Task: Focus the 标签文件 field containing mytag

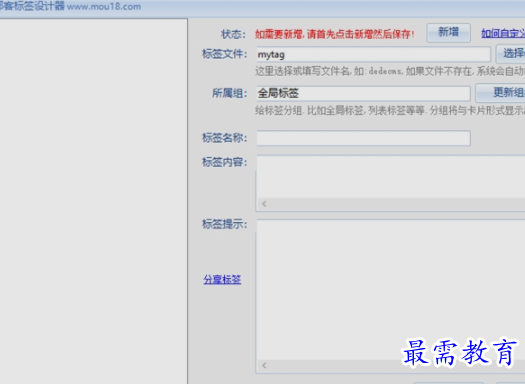Action: coord(373,54)
